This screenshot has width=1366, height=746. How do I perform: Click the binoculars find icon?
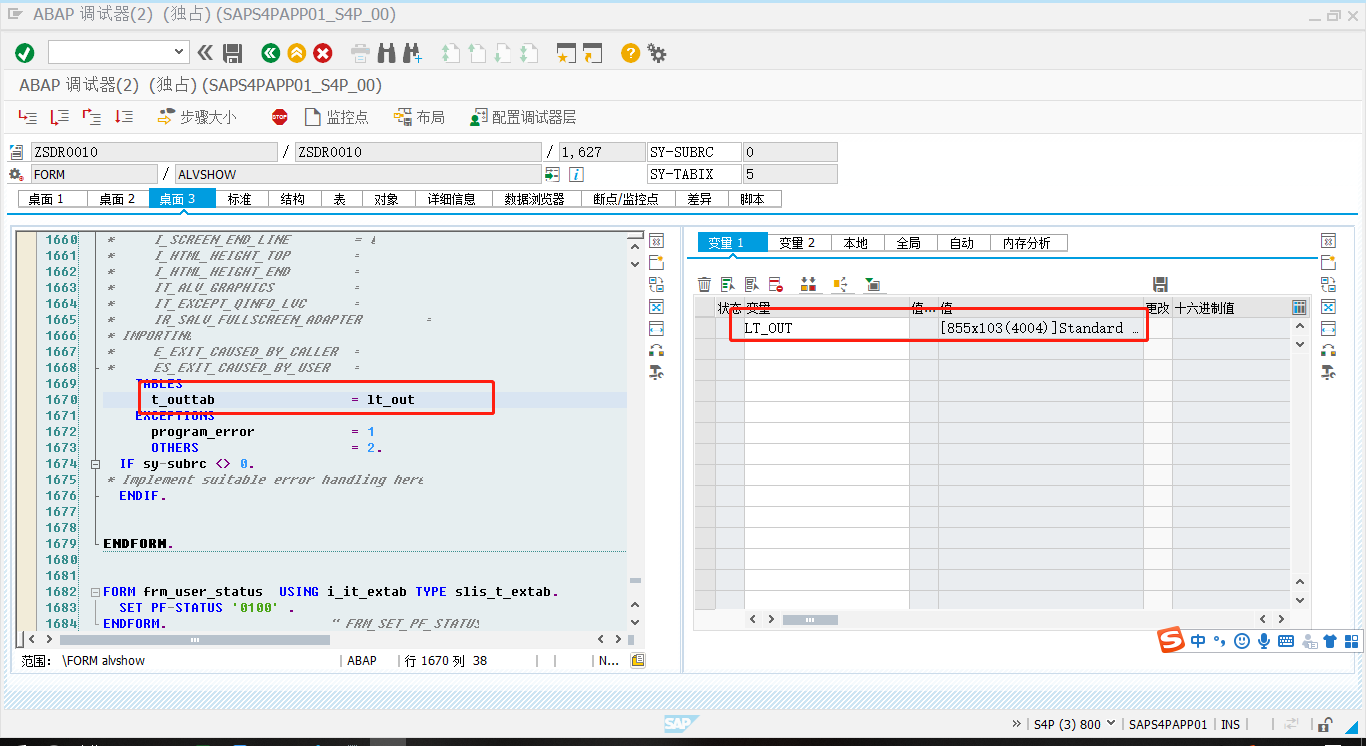click(x=387, y=53)
